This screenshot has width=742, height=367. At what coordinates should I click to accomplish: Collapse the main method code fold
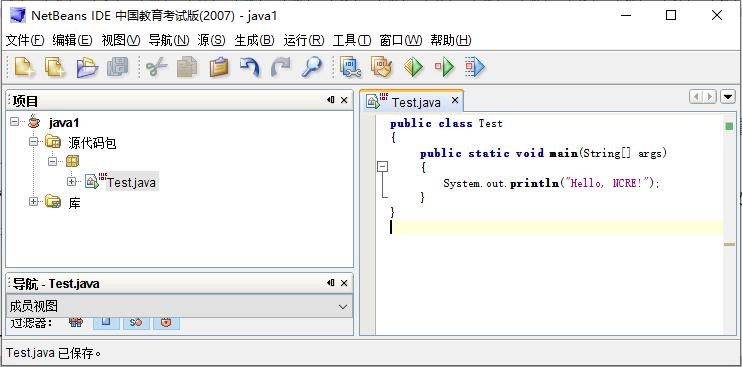click(382, 166)
